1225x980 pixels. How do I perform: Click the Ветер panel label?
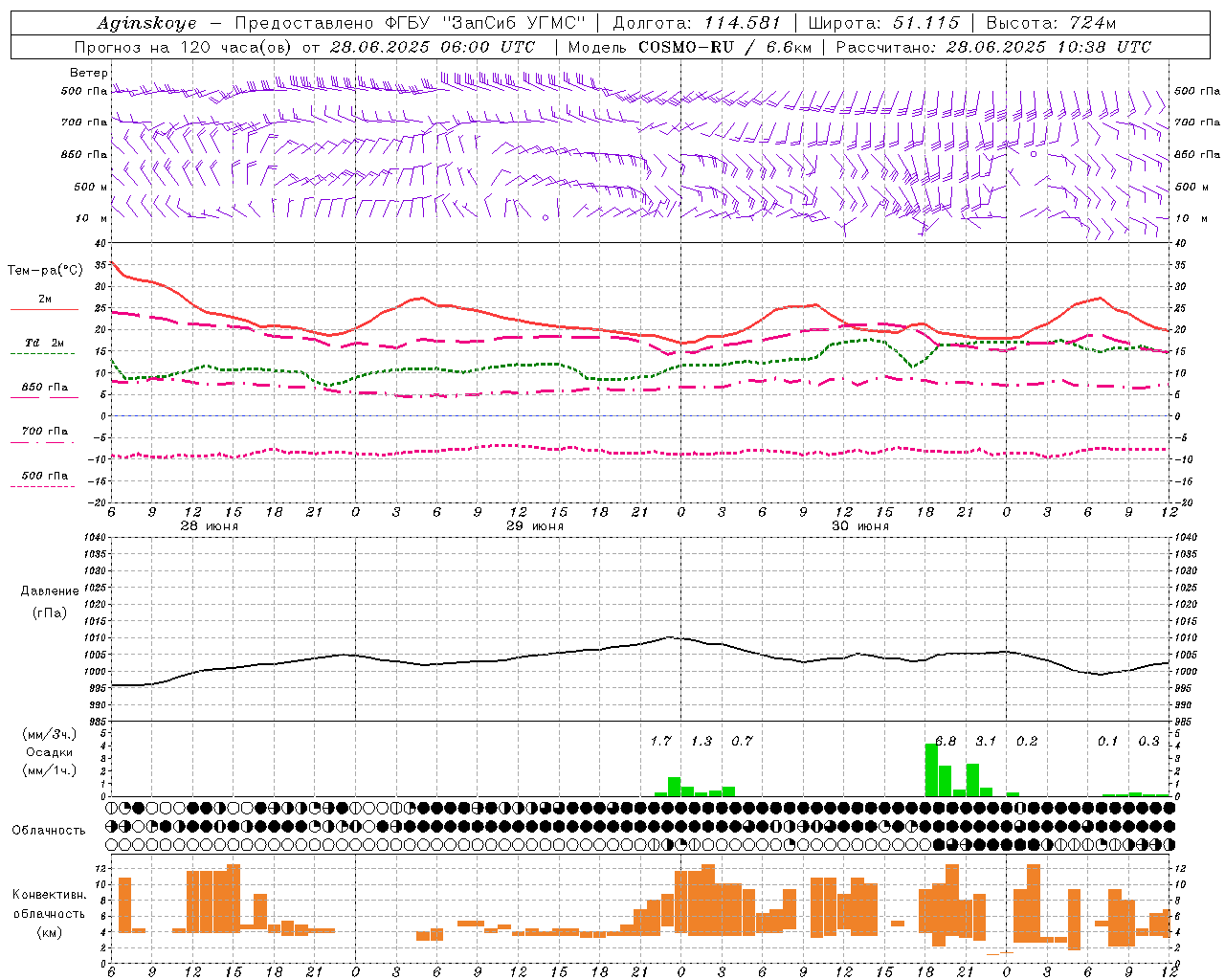pos(88,73)
